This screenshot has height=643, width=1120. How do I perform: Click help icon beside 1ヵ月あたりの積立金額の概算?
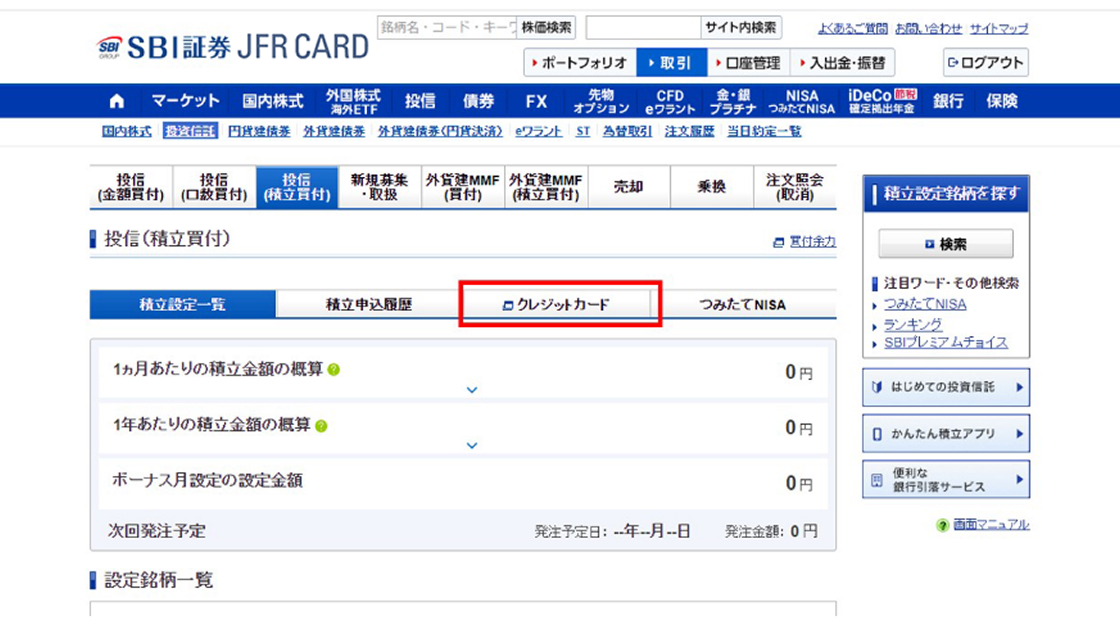point(334,370)
